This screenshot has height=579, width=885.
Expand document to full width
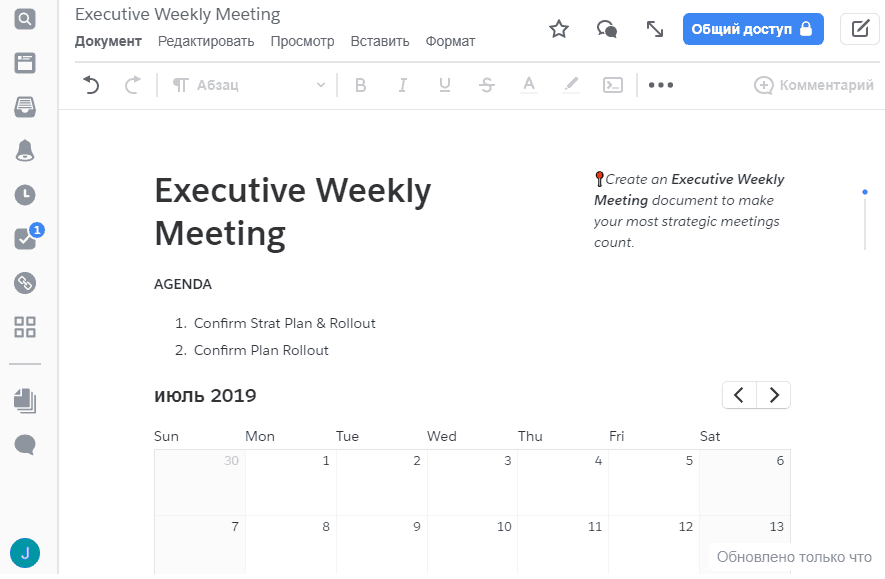pyautogui.click(x=655, y=29)
